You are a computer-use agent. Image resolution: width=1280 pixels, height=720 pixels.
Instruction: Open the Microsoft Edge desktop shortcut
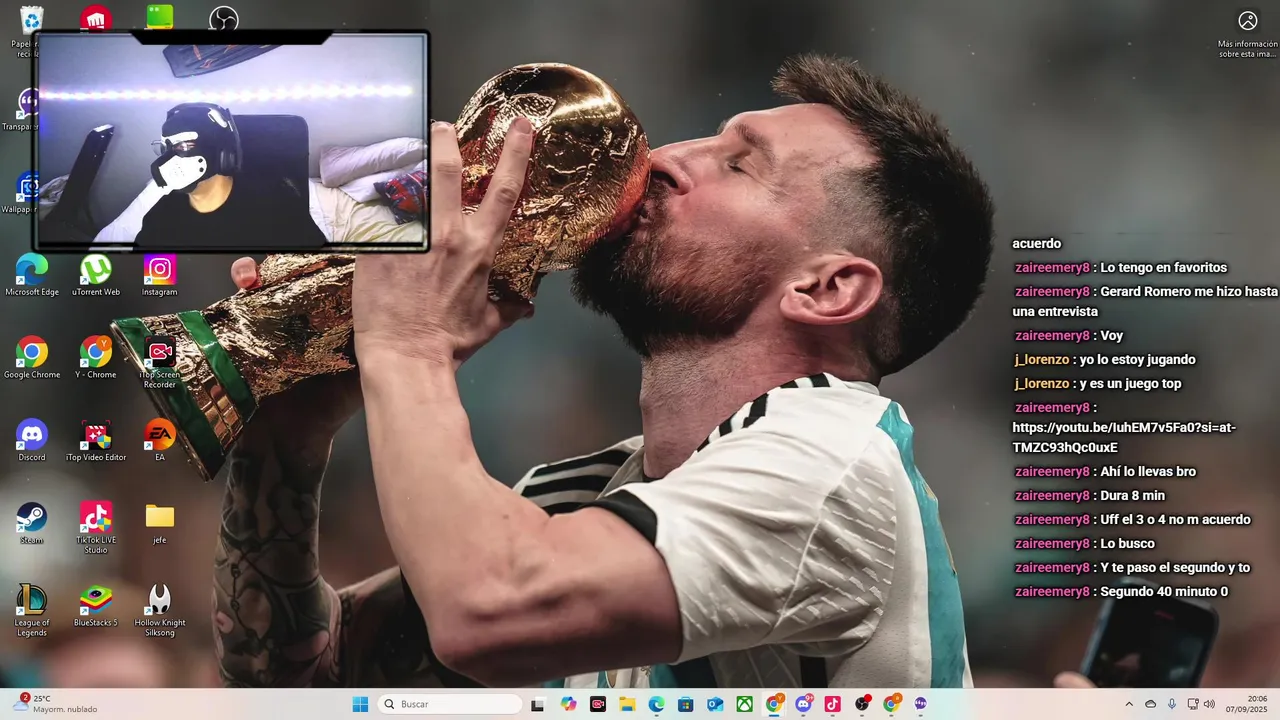(32, 276)
